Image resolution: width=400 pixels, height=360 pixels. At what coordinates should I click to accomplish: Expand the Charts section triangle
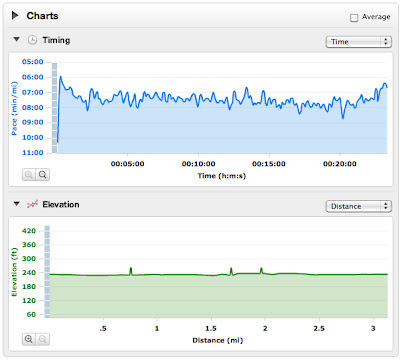[15, 15]
